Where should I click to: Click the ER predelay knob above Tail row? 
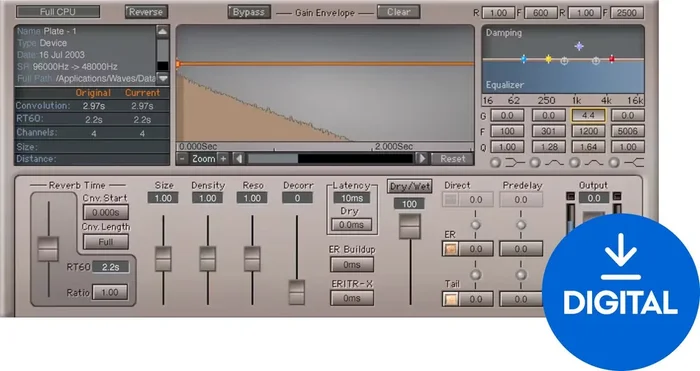pos(521,274)
